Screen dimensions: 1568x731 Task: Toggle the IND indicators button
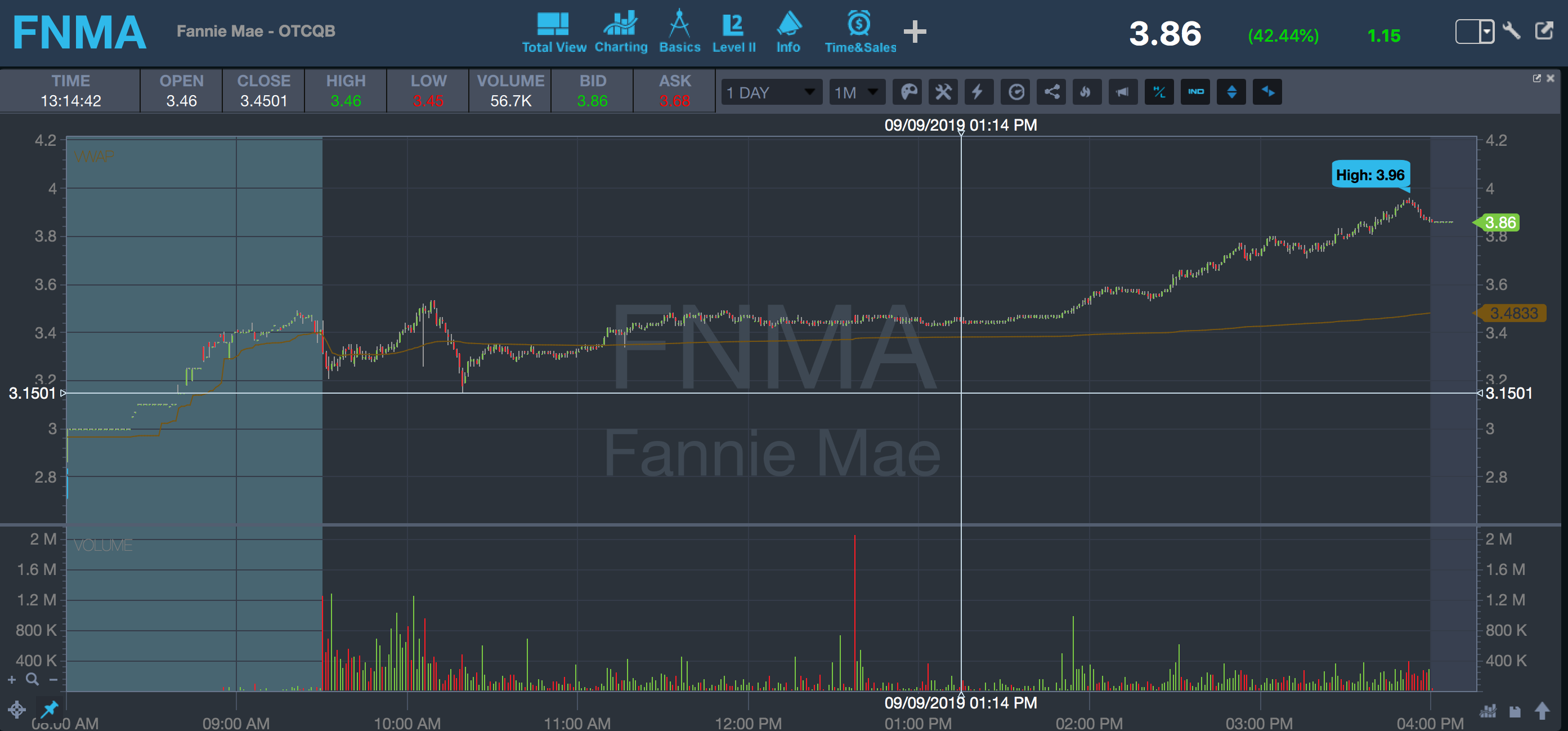click(x=1195, y=92)
